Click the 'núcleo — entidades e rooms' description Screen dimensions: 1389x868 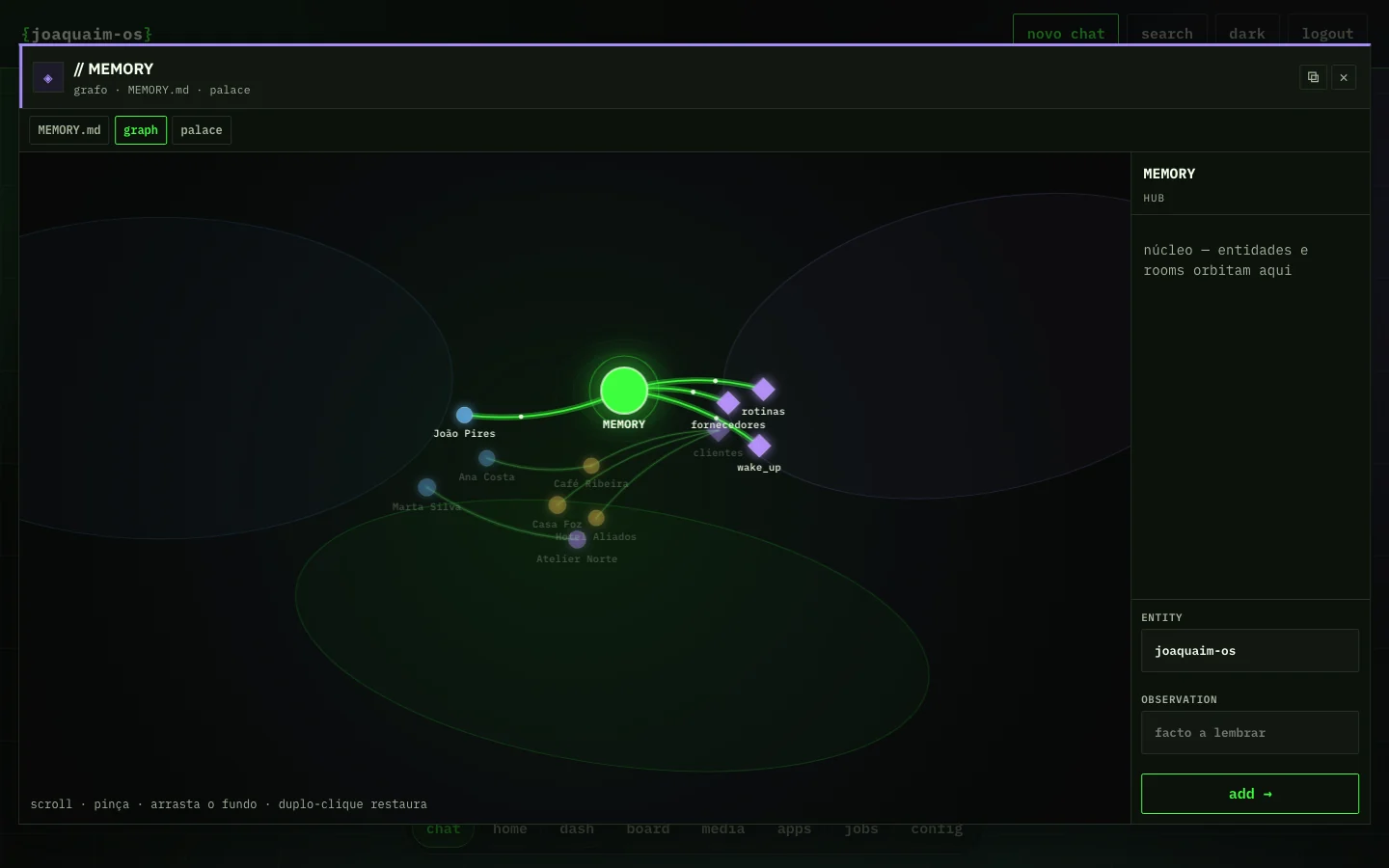click(x=1226, y=260)
